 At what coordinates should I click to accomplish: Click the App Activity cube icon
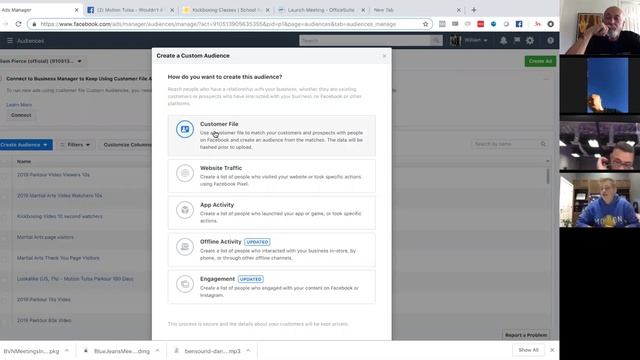(185, 210)
